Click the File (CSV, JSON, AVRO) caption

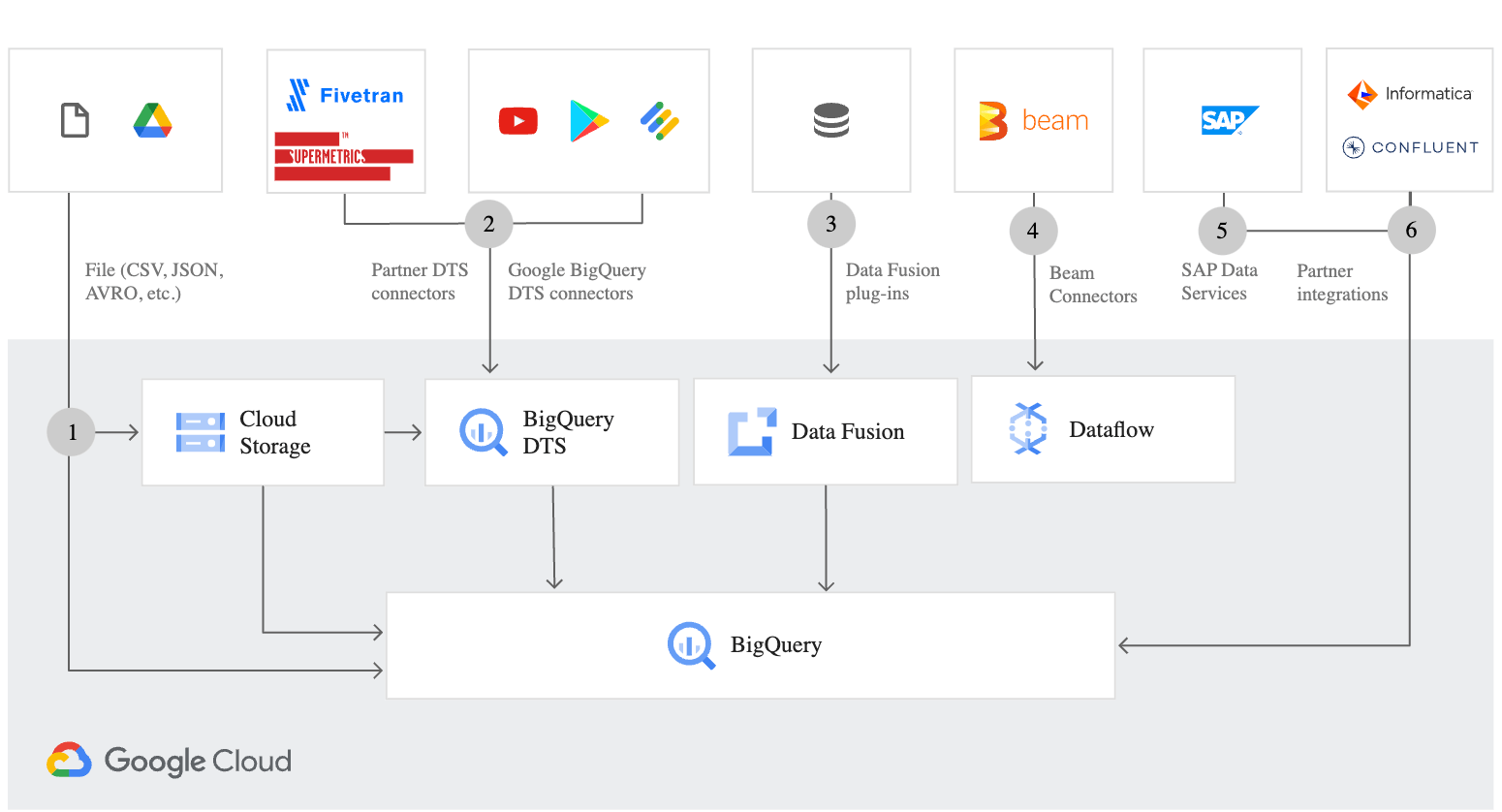pos(154,281)
